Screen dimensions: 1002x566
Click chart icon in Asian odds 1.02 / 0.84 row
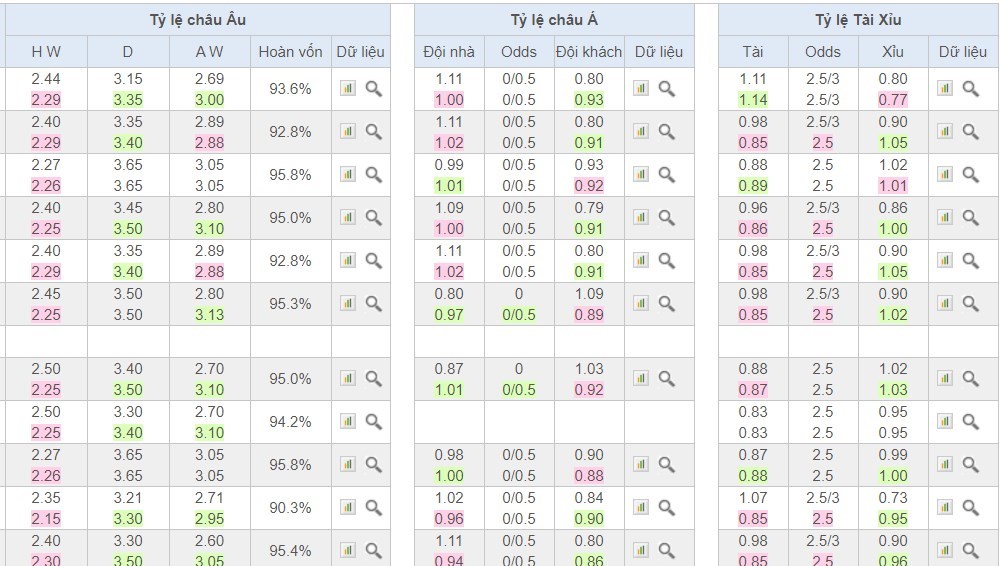coord(641,507)
